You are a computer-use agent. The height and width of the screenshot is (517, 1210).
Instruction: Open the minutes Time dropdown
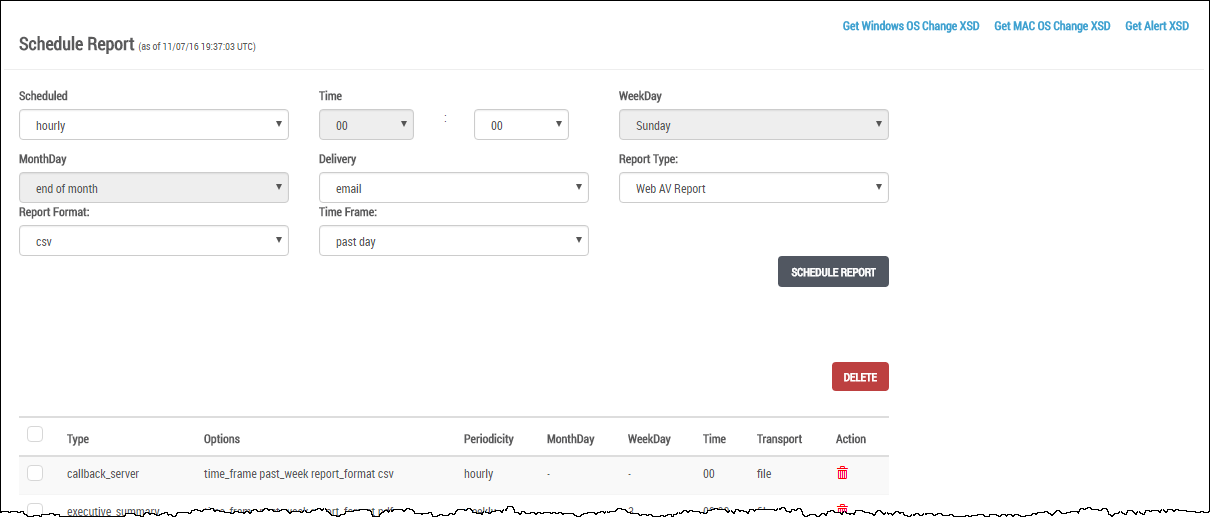521,125
